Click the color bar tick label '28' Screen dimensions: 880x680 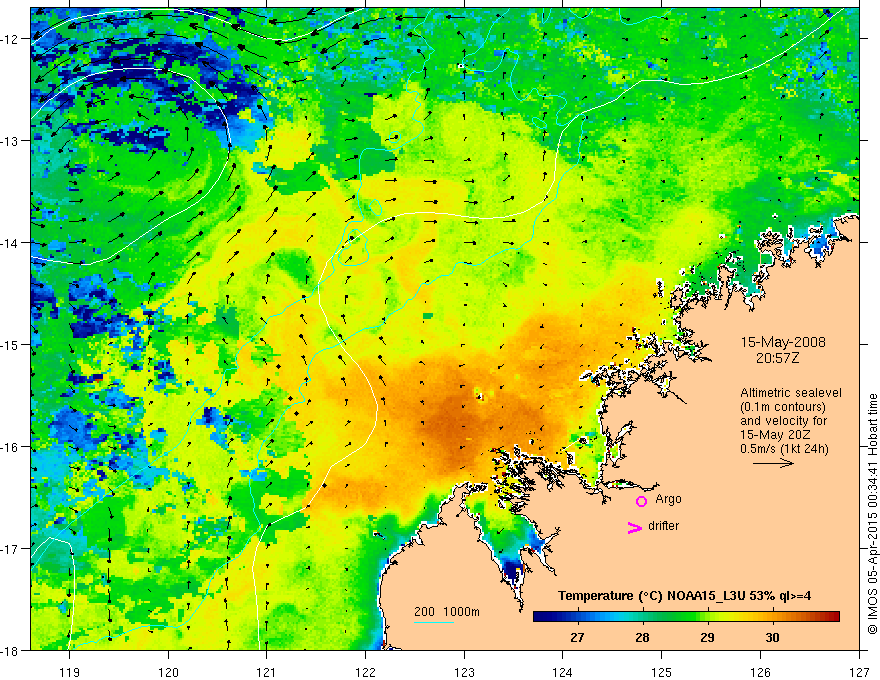642,638
